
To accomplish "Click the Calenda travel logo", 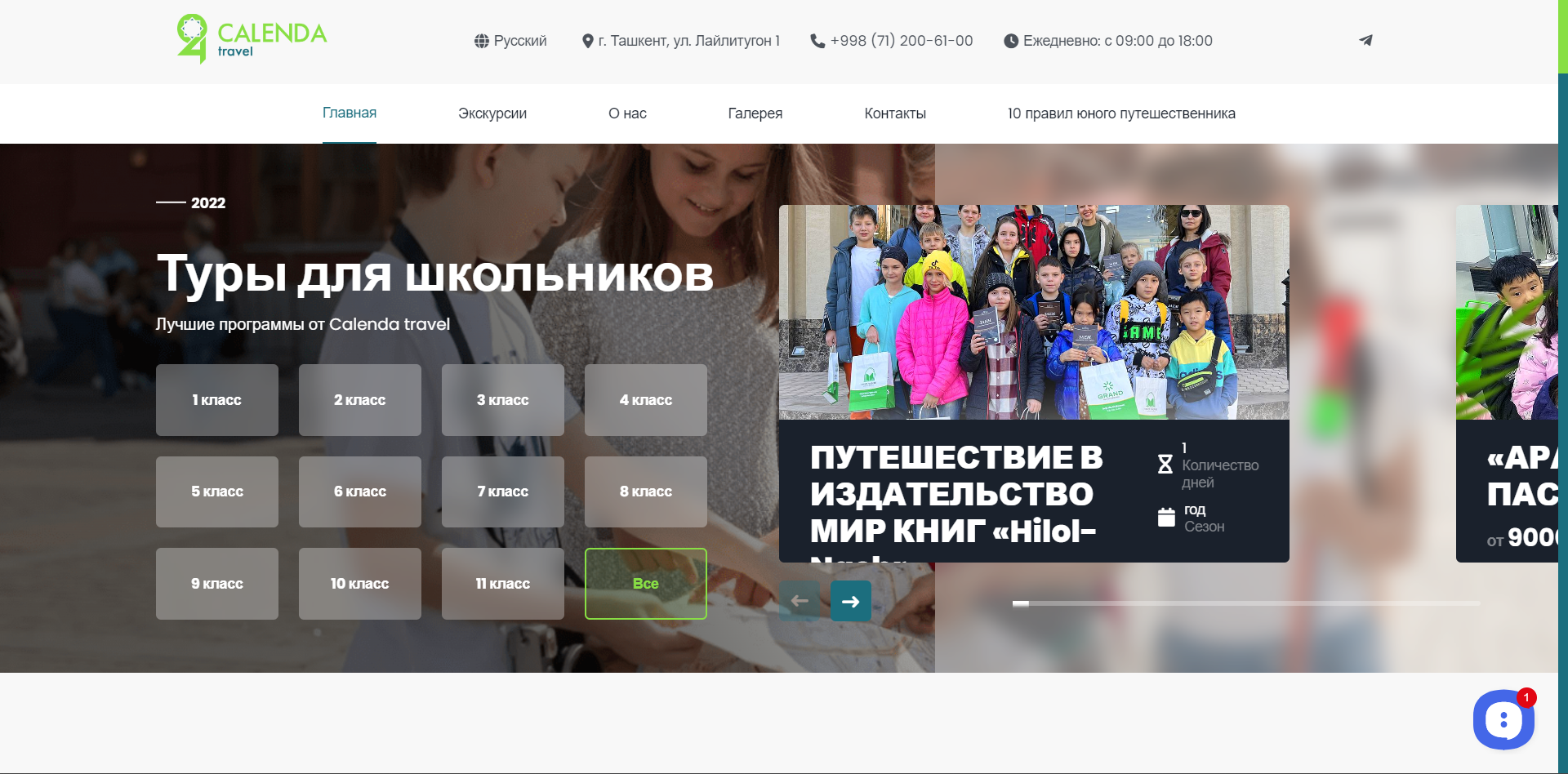I will click(x=252, y=39).
